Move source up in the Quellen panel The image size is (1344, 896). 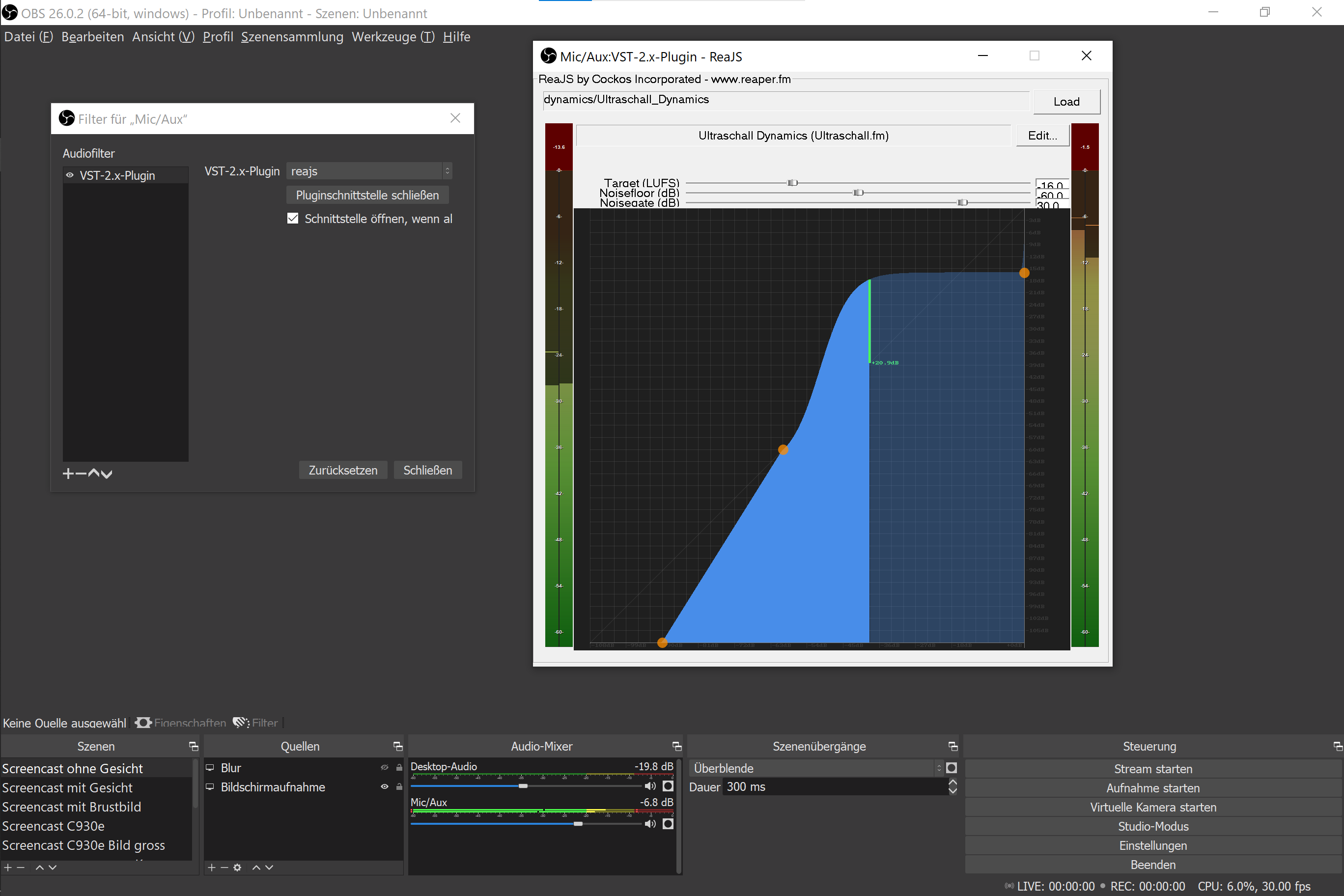256,868
